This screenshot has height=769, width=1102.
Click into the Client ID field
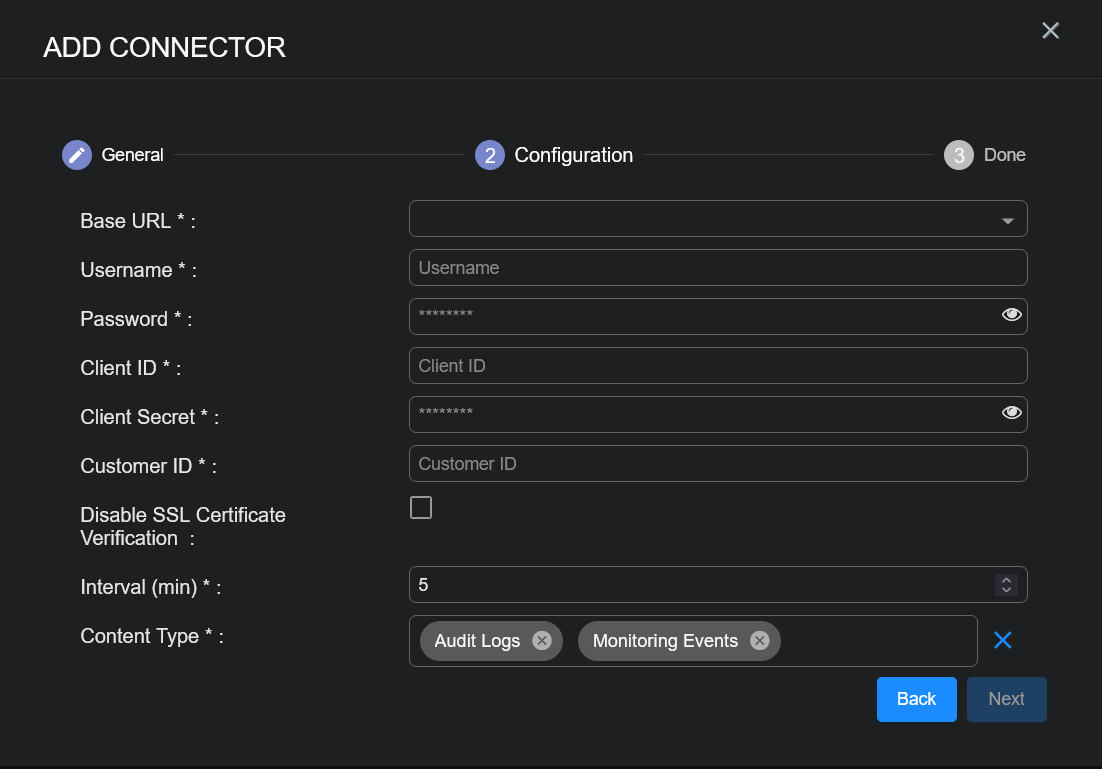pos(718,366)
